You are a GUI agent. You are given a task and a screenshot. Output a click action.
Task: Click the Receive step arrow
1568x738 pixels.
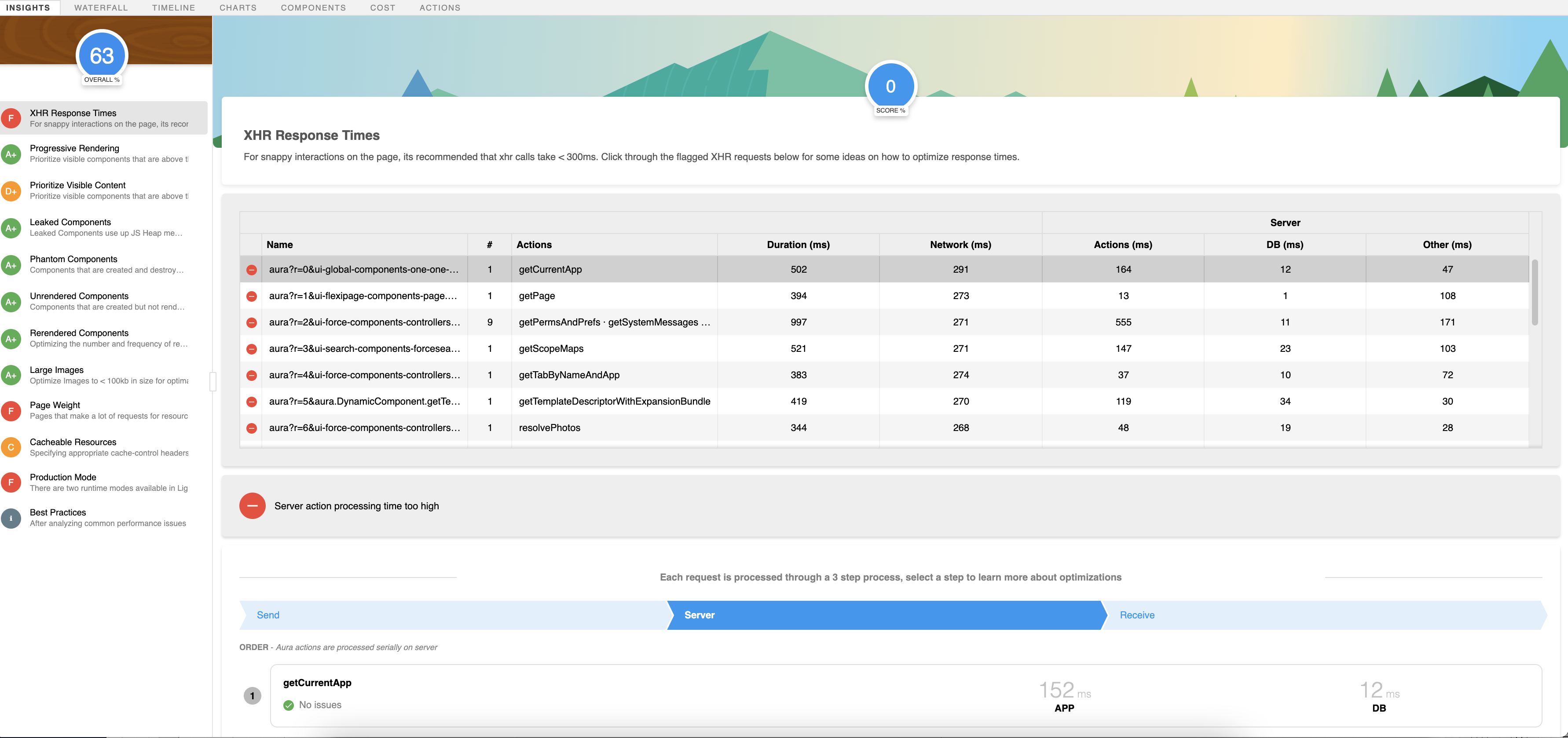coord(1137,615)
